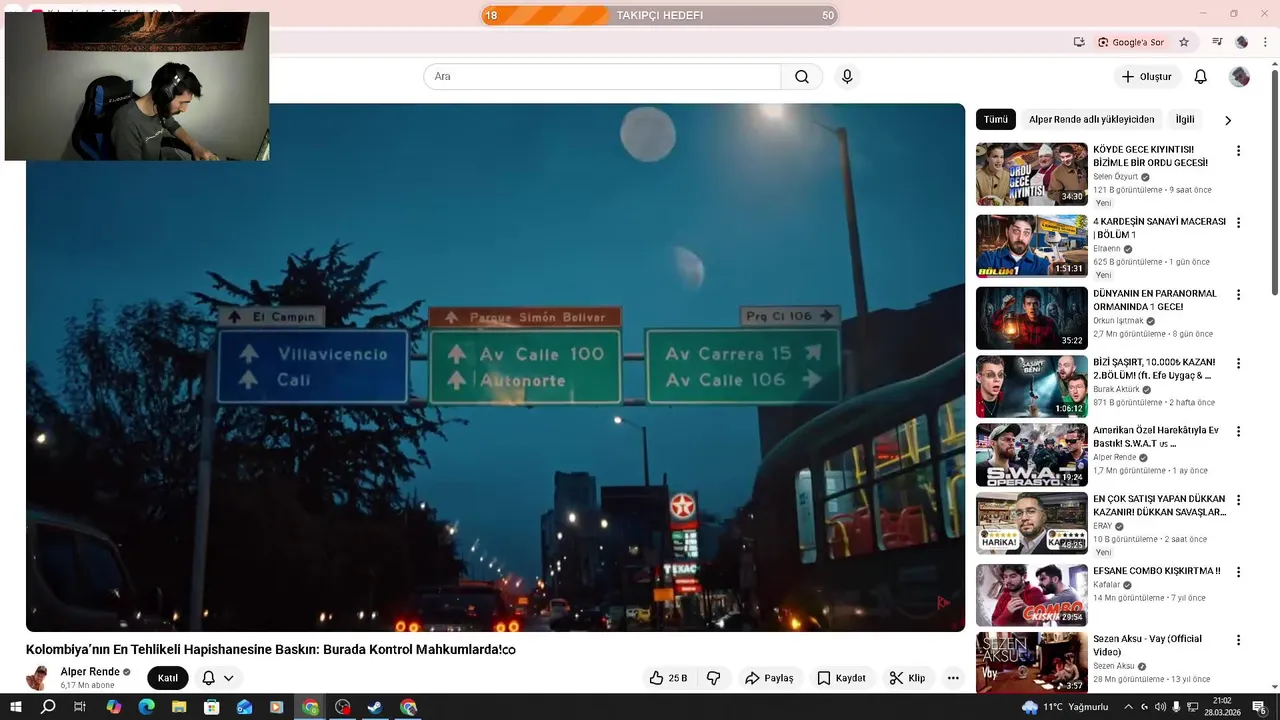This screenshot has height=720, width=1280.
Task: Open Chrome profile avatar in toolbar
Action: (x=1242, y=42)
